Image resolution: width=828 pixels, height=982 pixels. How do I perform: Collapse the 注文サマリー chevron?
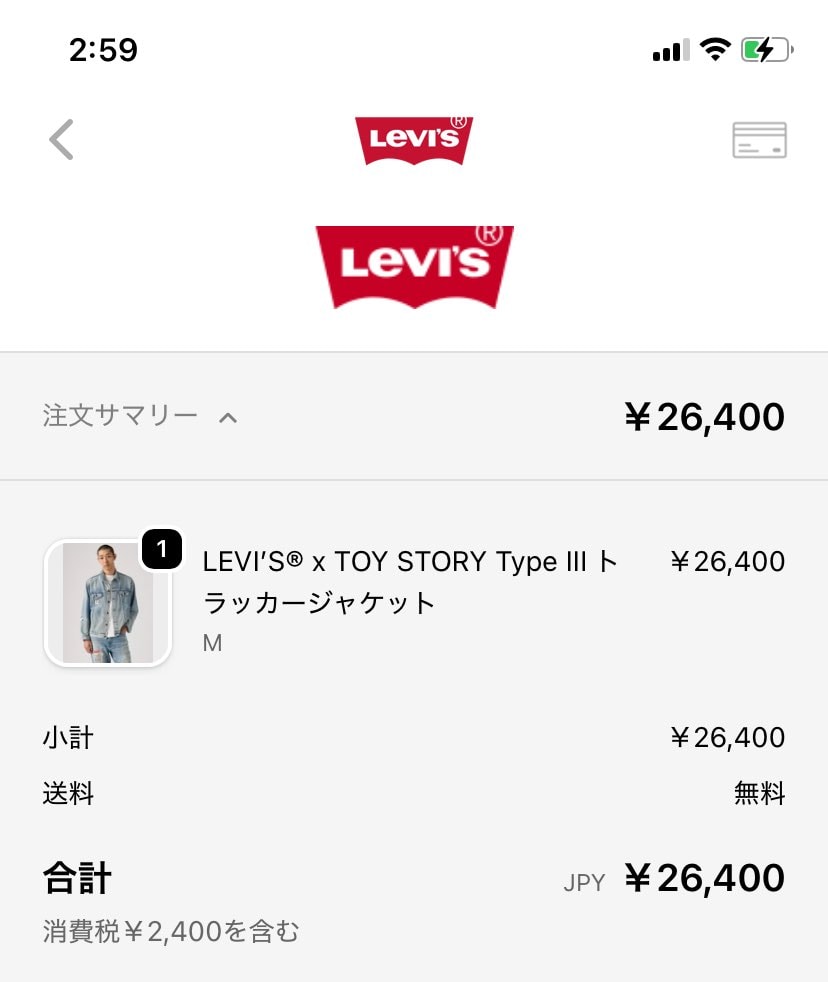pos(228,417)
